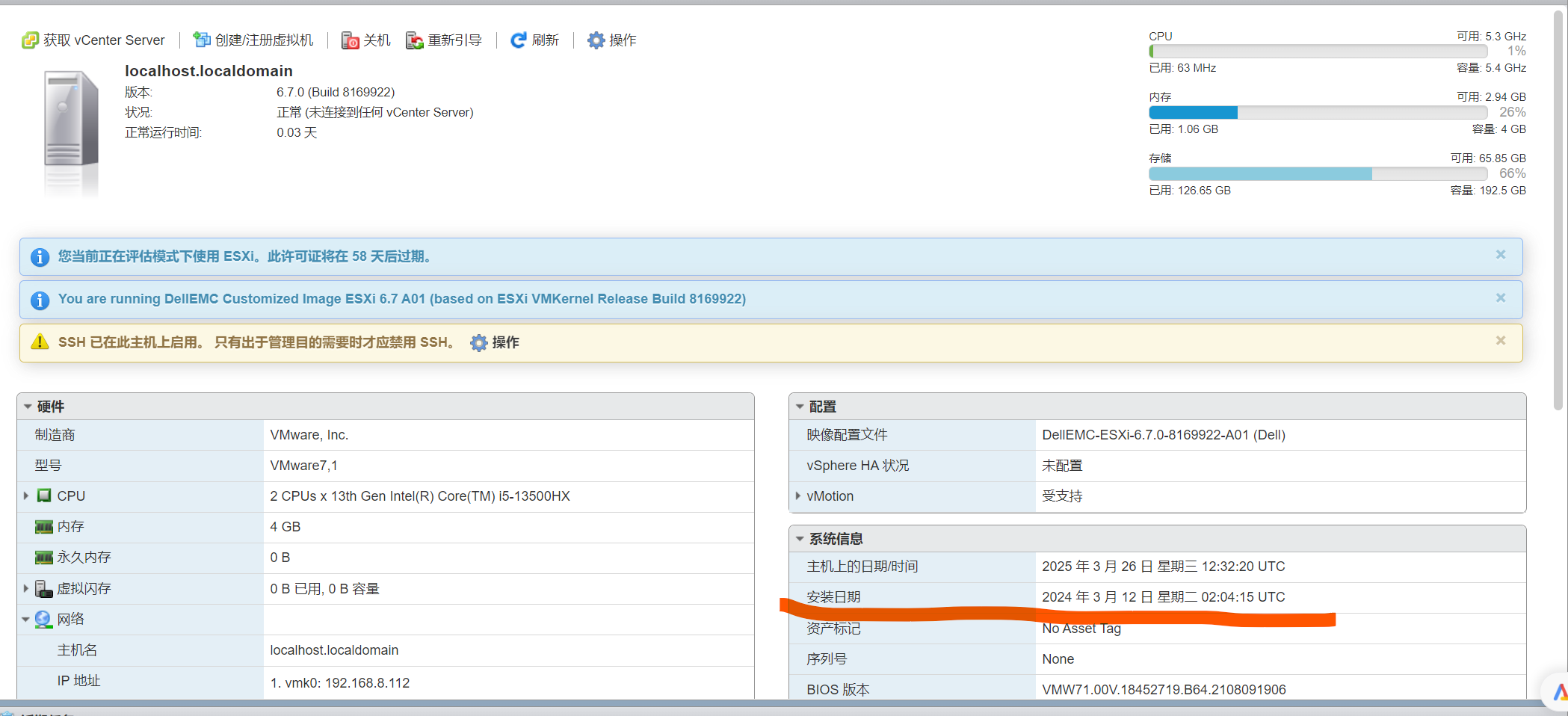The width and height of the screenshot is (1568, 716).
Task: Expand the CPU row details
Action: [26, 496]
